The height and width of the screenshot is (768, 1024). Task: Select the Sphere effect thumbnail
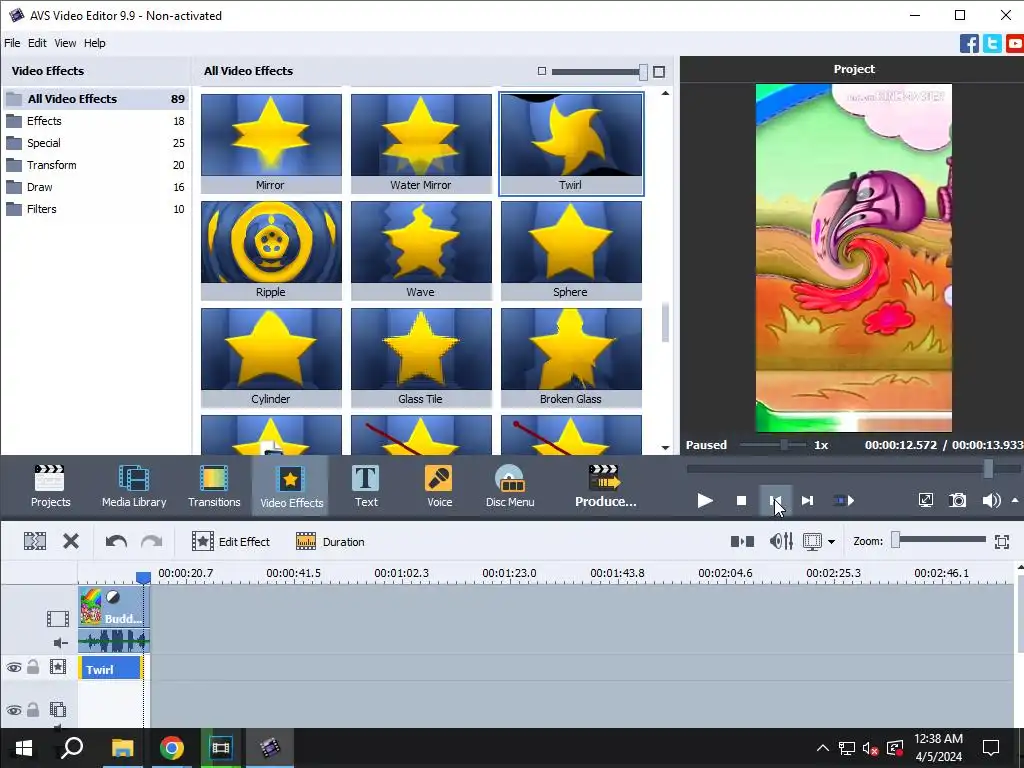tap(571, 250)
